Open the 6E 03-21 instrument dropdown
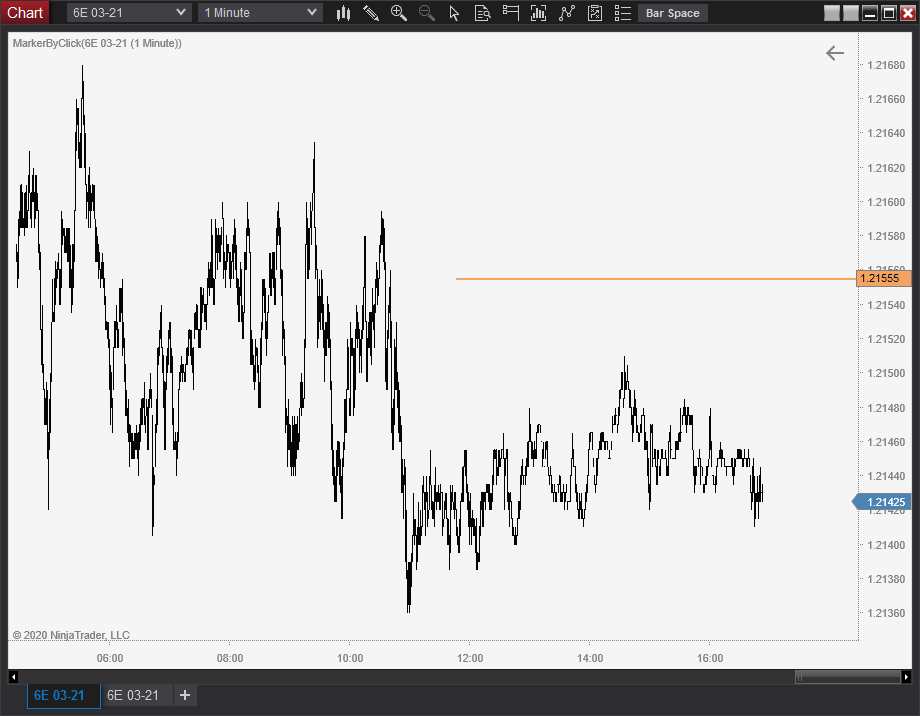Image resolution: width=920 pixels, height=716 pixels. coord(129,12)
